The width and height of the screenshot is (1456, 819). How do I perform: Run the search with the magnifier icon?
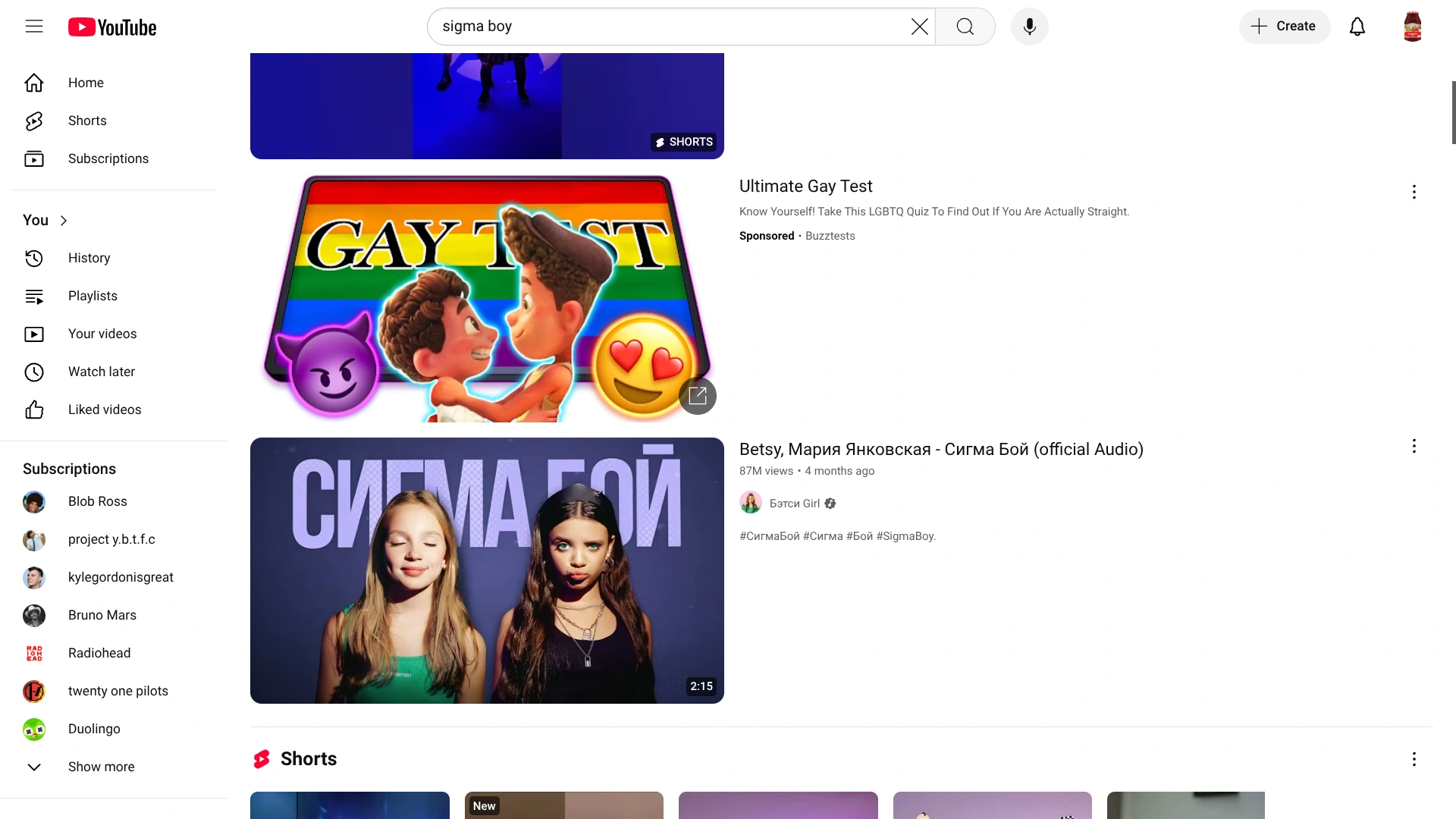tap(964, 27)
